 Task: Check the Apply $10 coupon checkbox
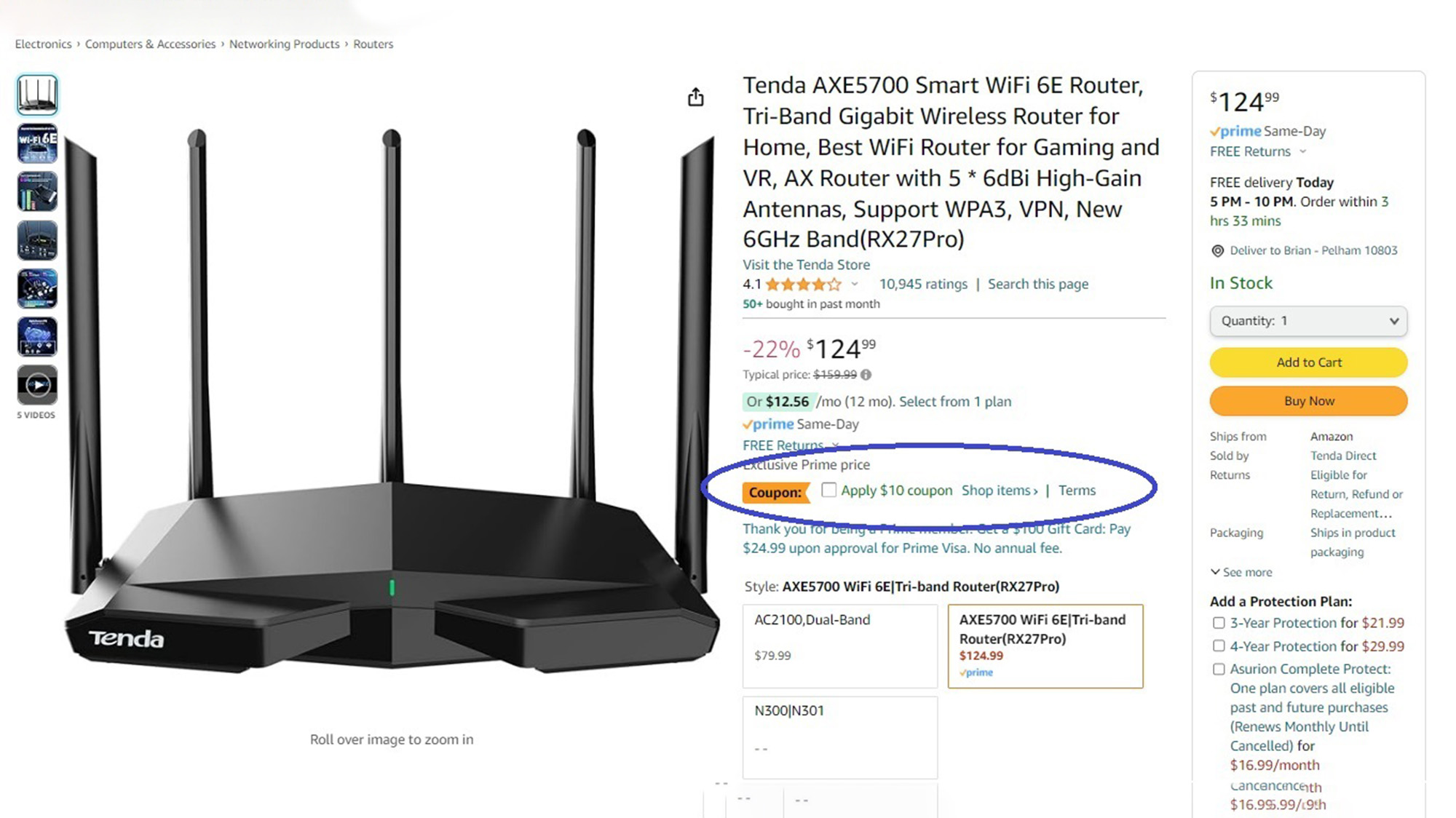tap(828, 490)
